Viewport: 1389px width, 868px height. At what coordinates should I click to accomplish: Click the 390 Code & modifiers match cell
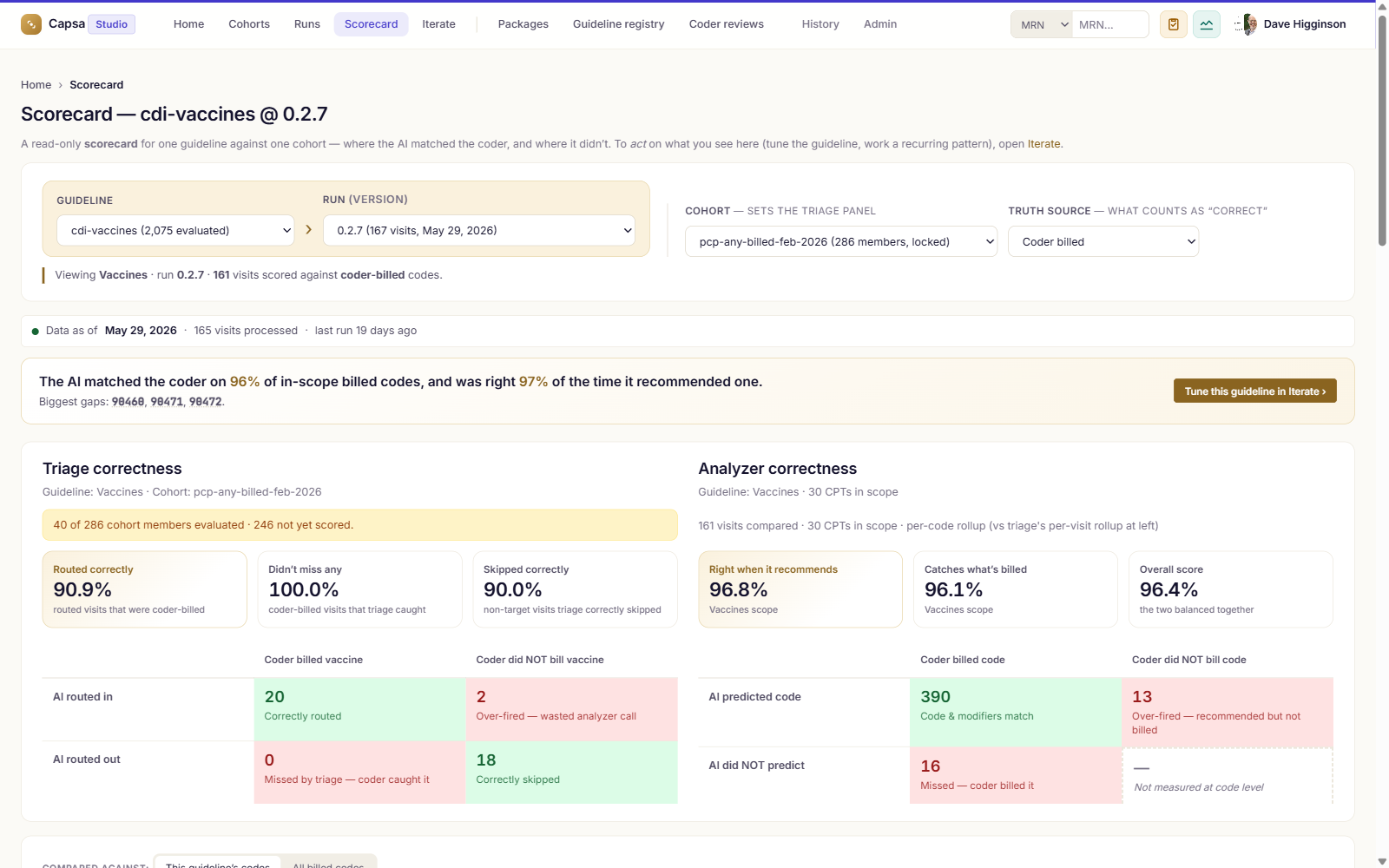1016,713
